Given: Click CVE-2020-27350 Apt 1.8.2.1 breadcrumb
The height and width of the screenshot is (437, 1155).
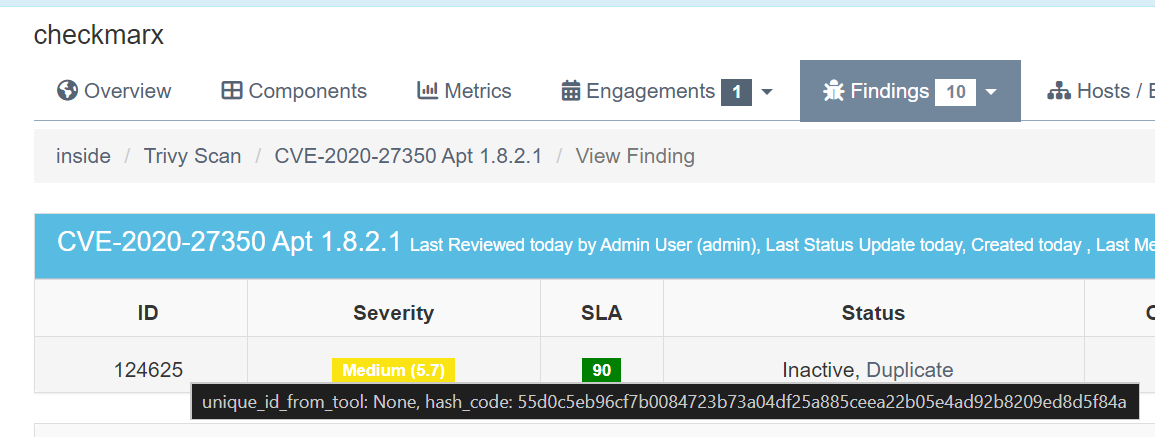Looking at the screenshot, I should [408, 156].
